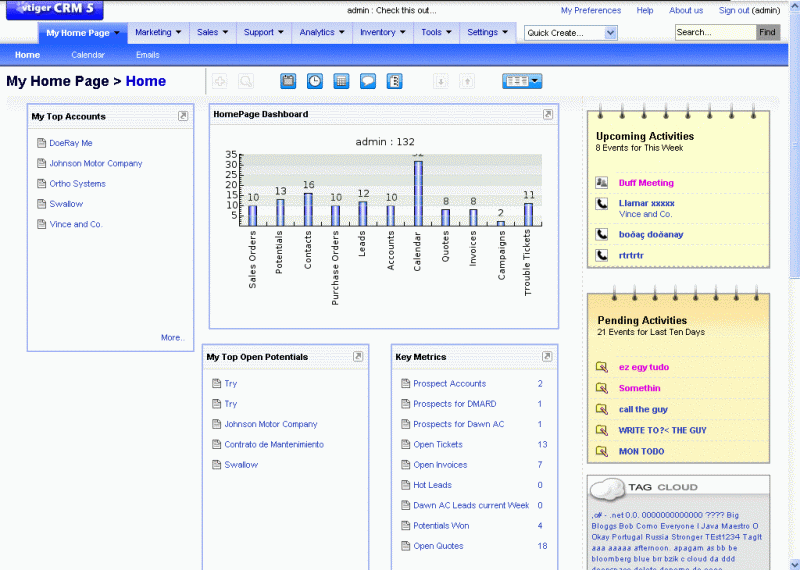The width and height of the screenshot is (800, 570).
Task: Pop out the HomePage Dashboard widget
Action: [x=548, y=115]
